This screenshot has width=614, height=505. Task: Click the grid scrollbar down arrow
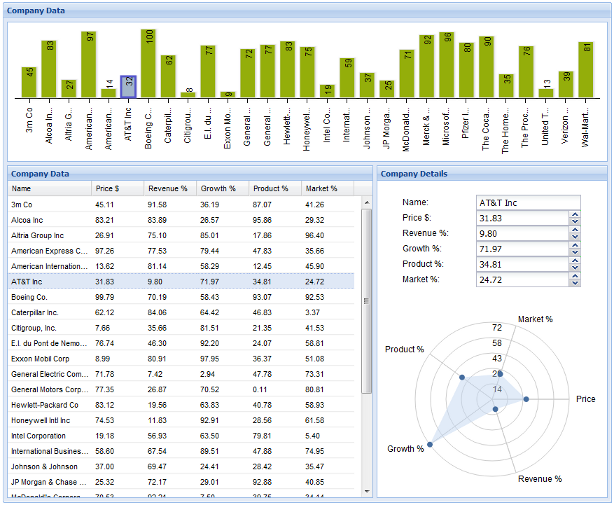pos(367,491)
